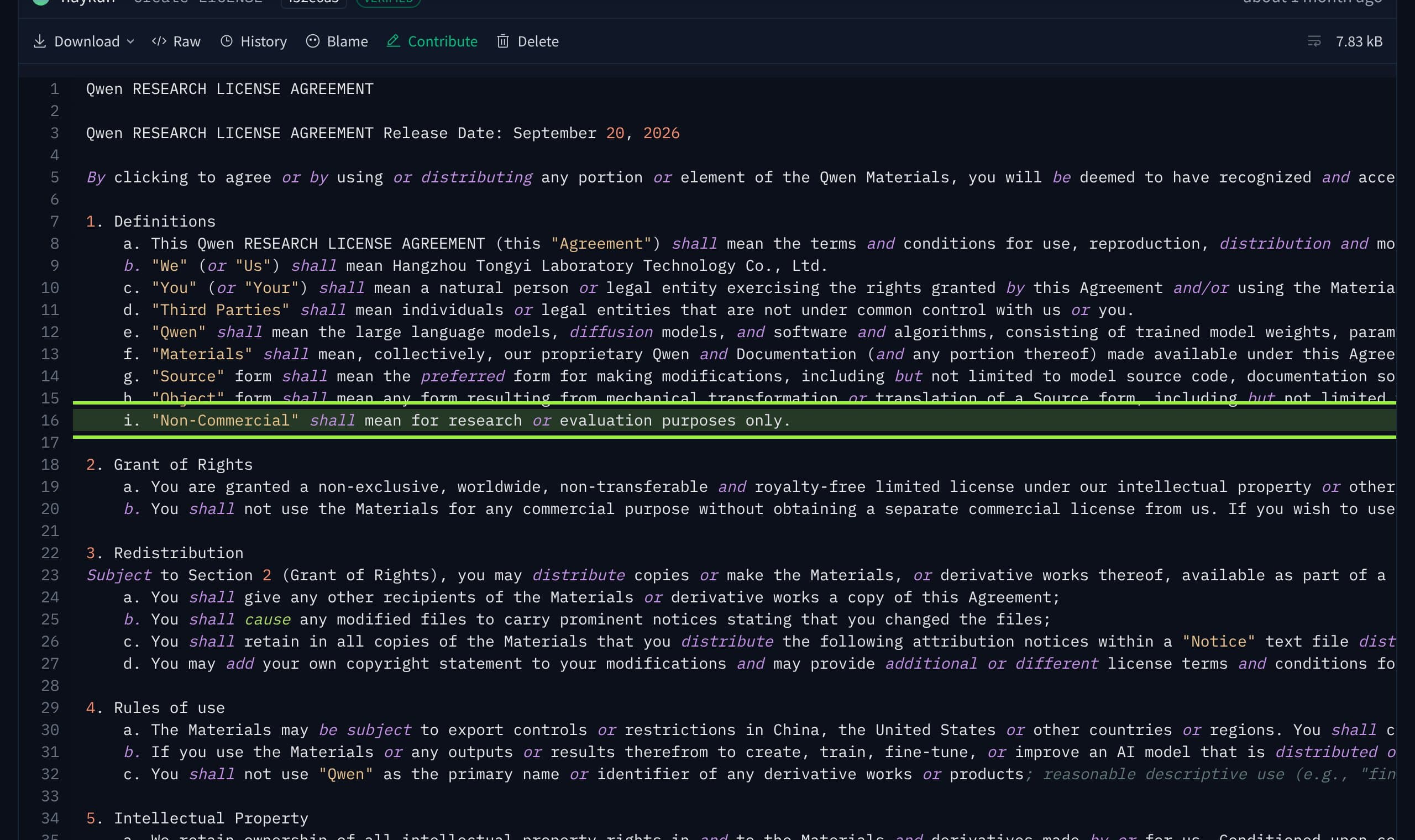Click the History clock icon

(227, 41)
